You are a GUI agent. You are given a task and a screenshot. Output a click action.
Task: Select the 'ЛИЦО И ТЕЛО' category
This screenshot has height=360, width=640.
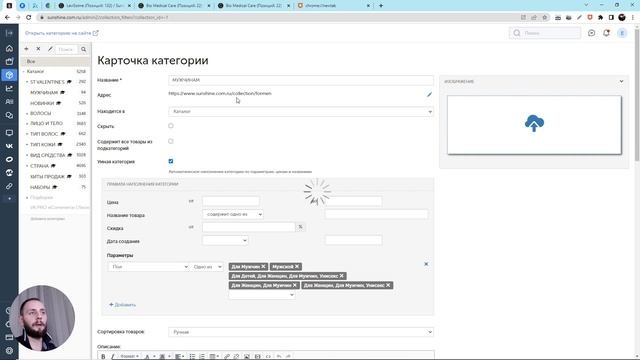[x=46, y=123]
